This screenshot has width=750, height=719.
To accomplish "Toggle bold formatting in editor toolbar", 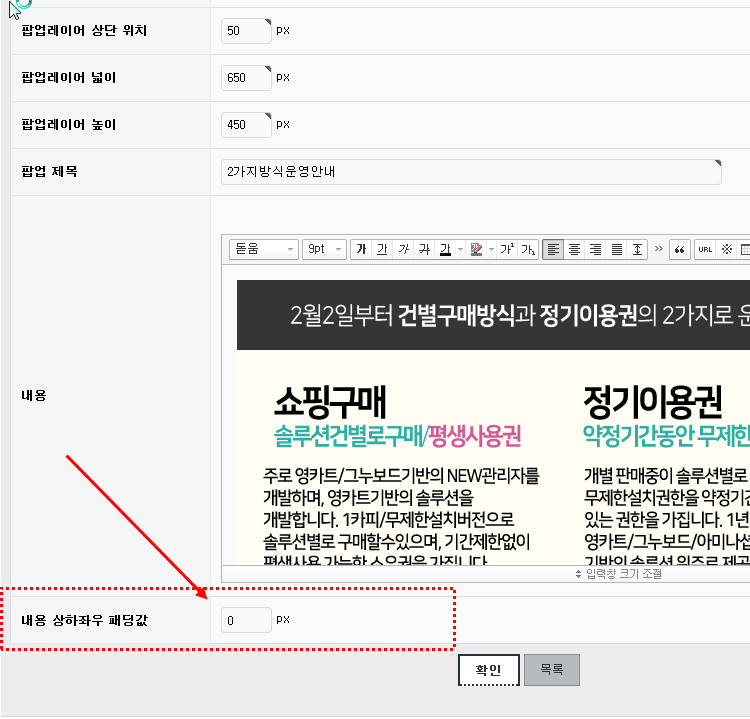I will pyautogui.click(x=361, y=249).
